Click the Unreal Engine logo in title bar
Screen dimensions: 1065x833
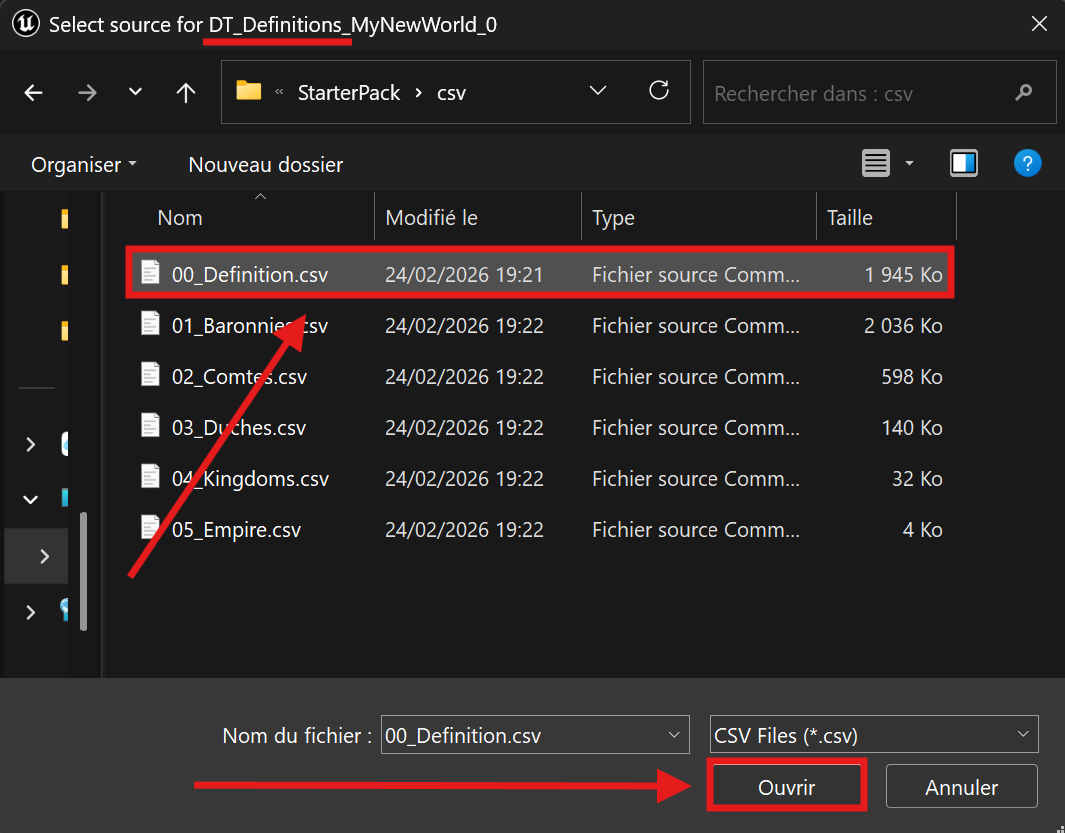[x=25, y=24]
